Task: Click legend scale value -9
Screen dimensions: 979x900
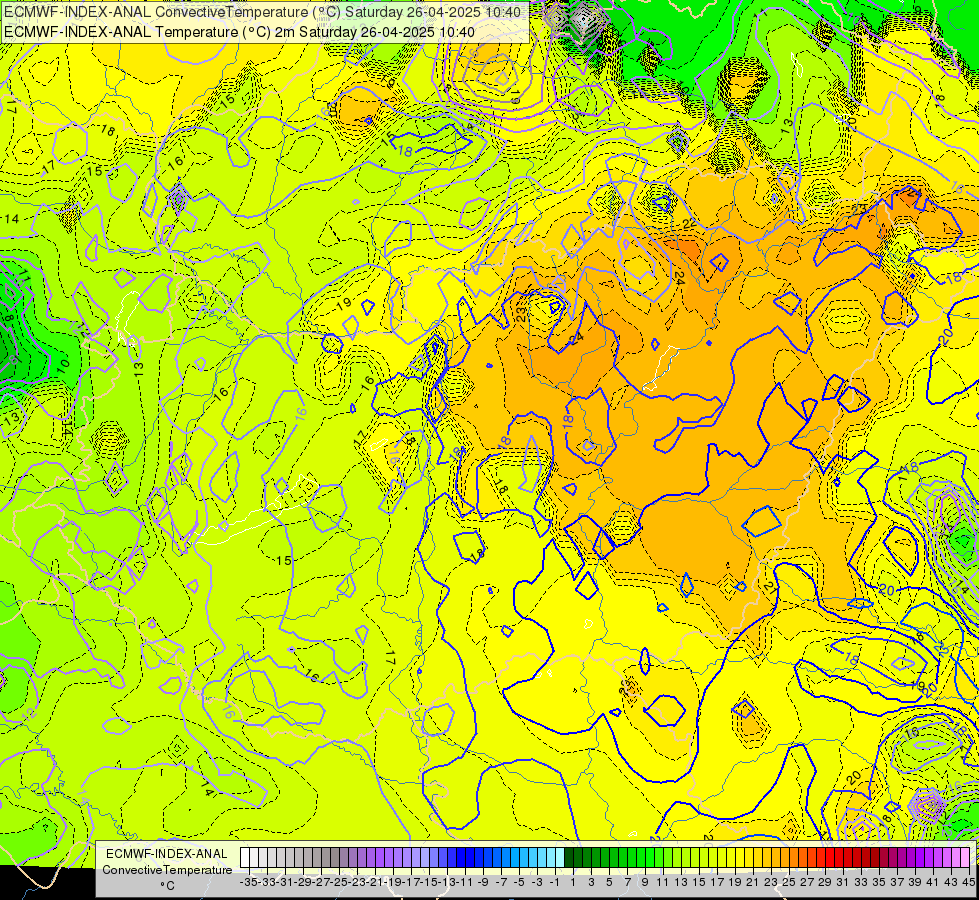Action: pyautogui.click(x=483, y=882)
